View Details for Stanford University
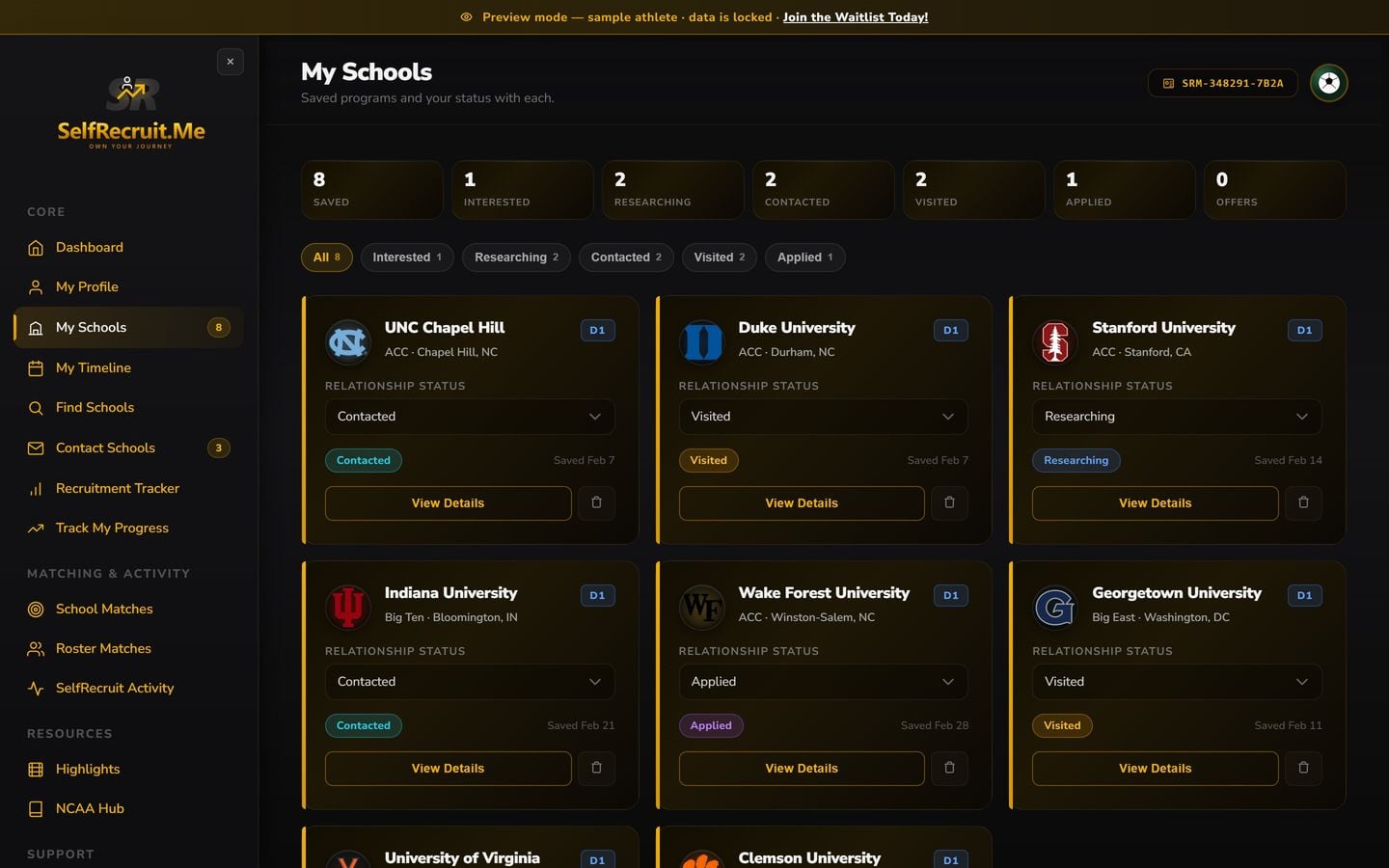The width and height of the screenshot is (1389, 868). click(1156, 503)
